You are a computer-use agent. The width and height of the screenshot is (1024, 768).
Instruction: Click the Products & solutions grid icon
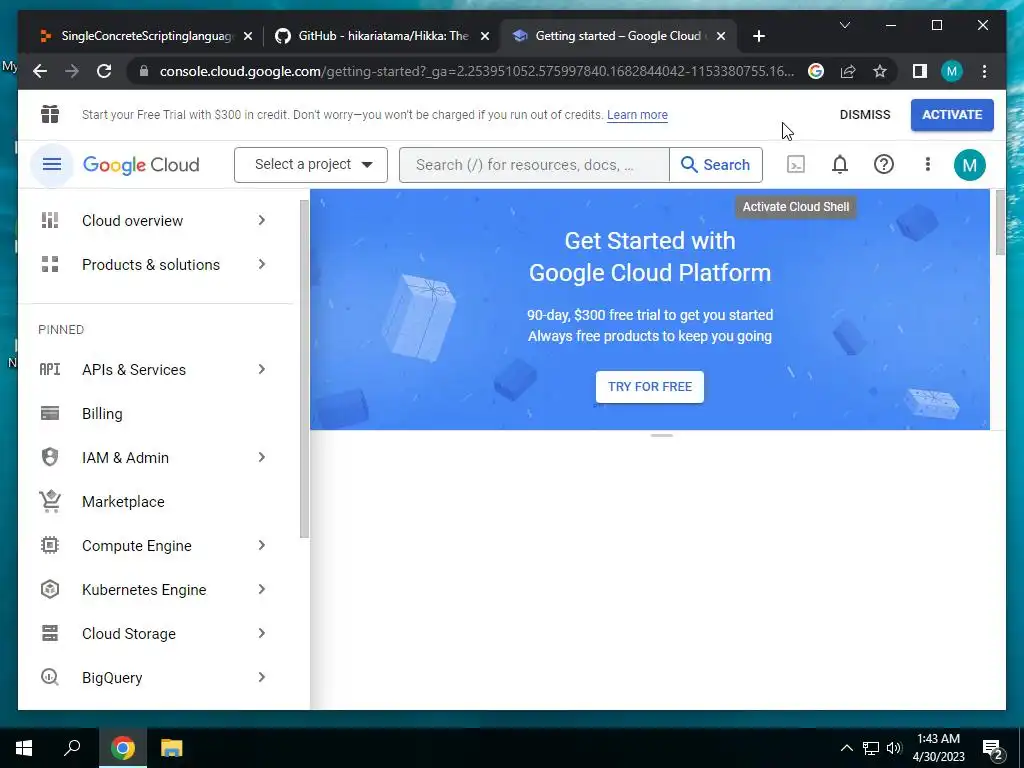tap(50, 264)
